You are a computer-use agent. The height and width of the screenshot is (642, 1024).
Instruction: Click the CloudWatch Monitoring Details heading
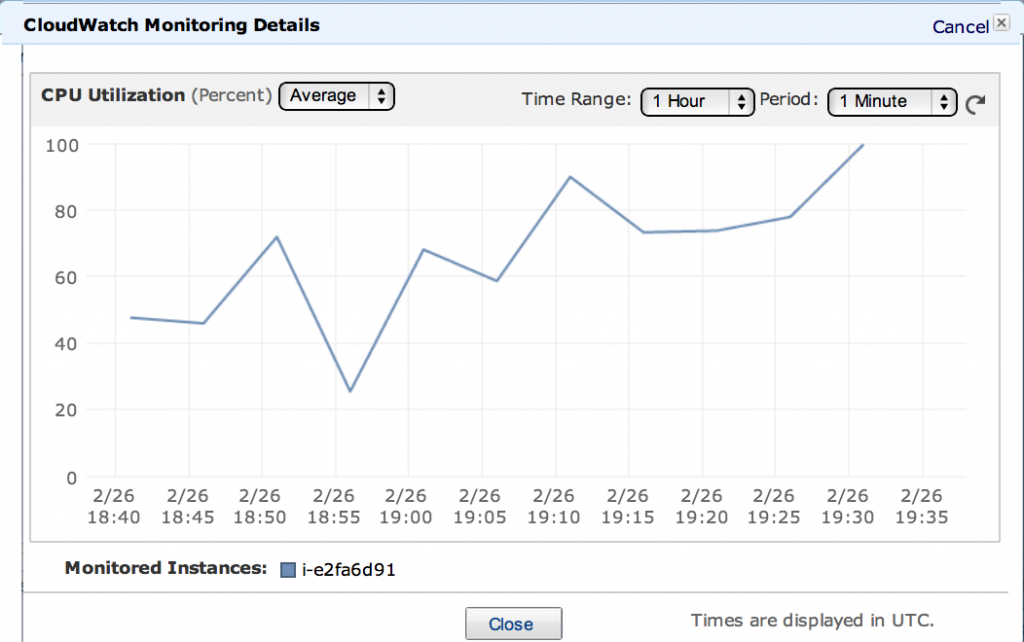pos(172,25)
